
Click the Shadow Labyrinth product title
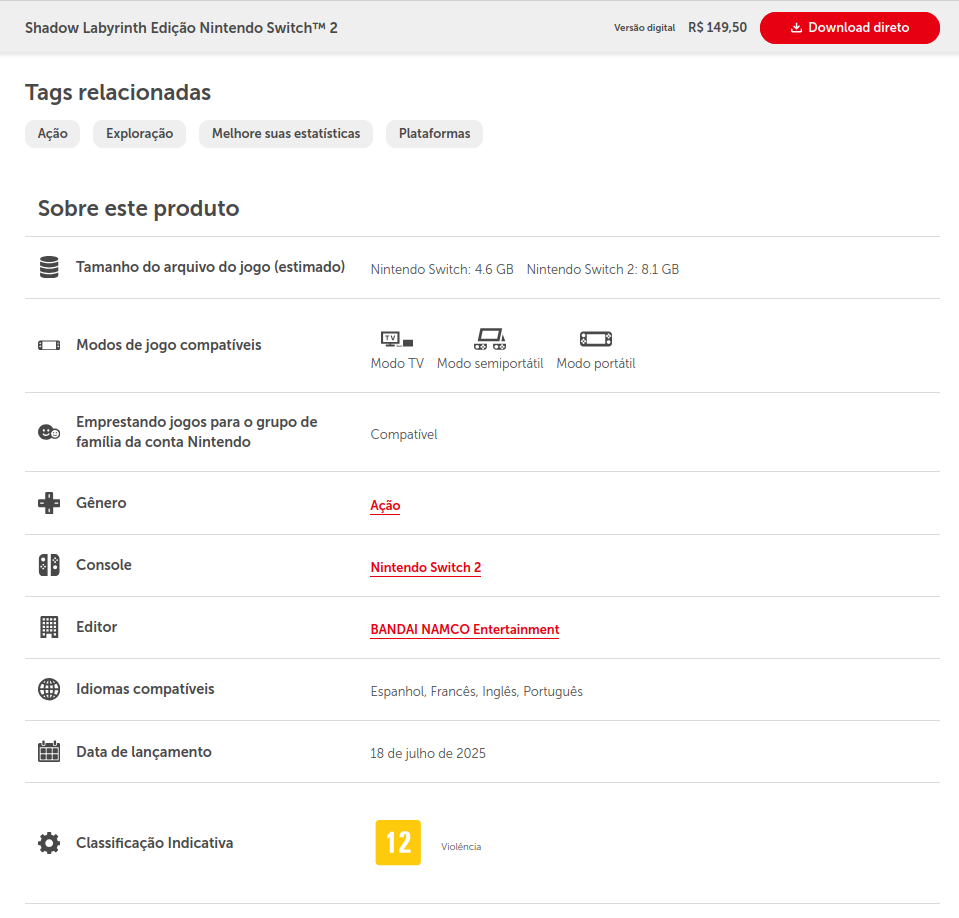(181, 28)
